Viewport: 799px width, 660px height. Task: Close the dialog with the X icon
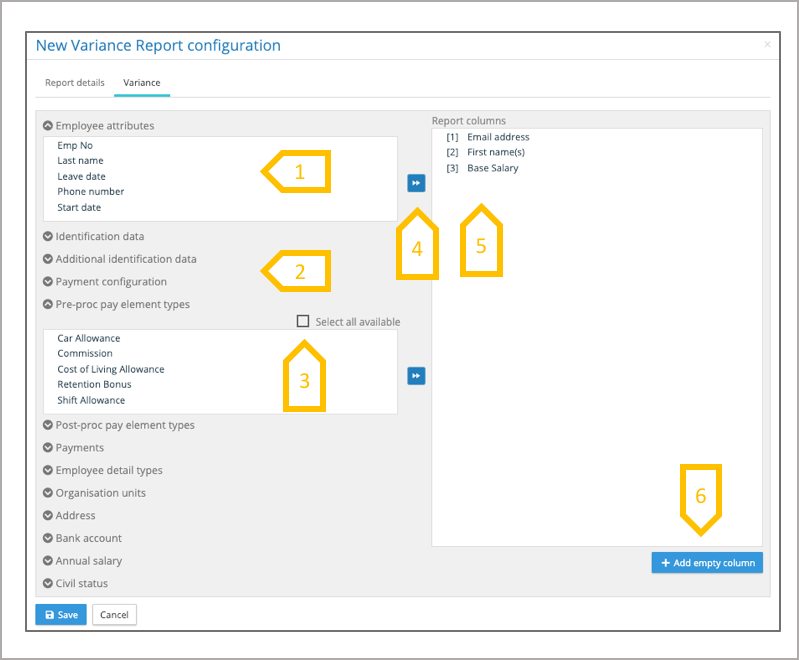click(x=767, y=45)
